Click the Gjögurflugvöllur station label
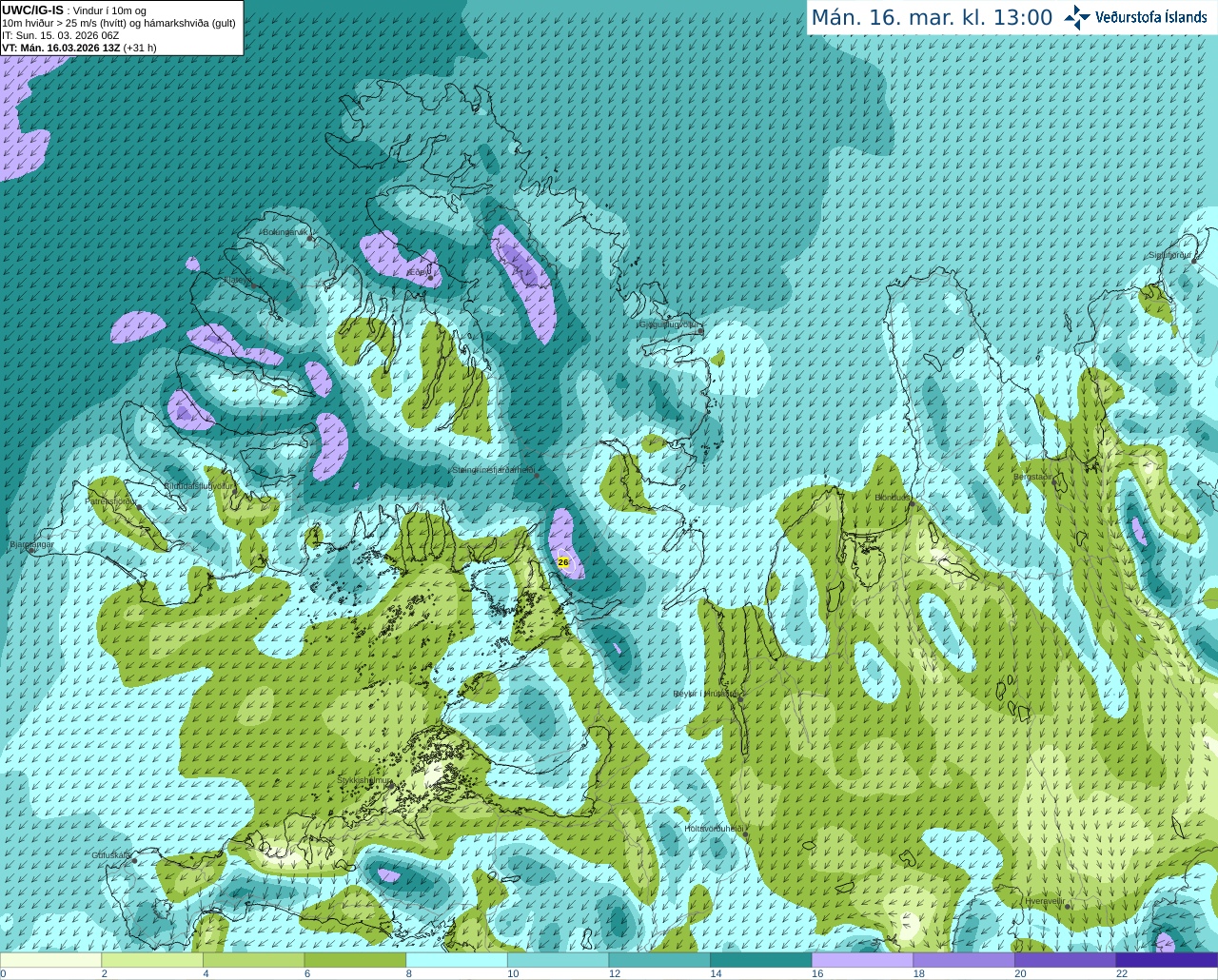Viewport: 1218px width, 980px height. [x=668, y=324]
